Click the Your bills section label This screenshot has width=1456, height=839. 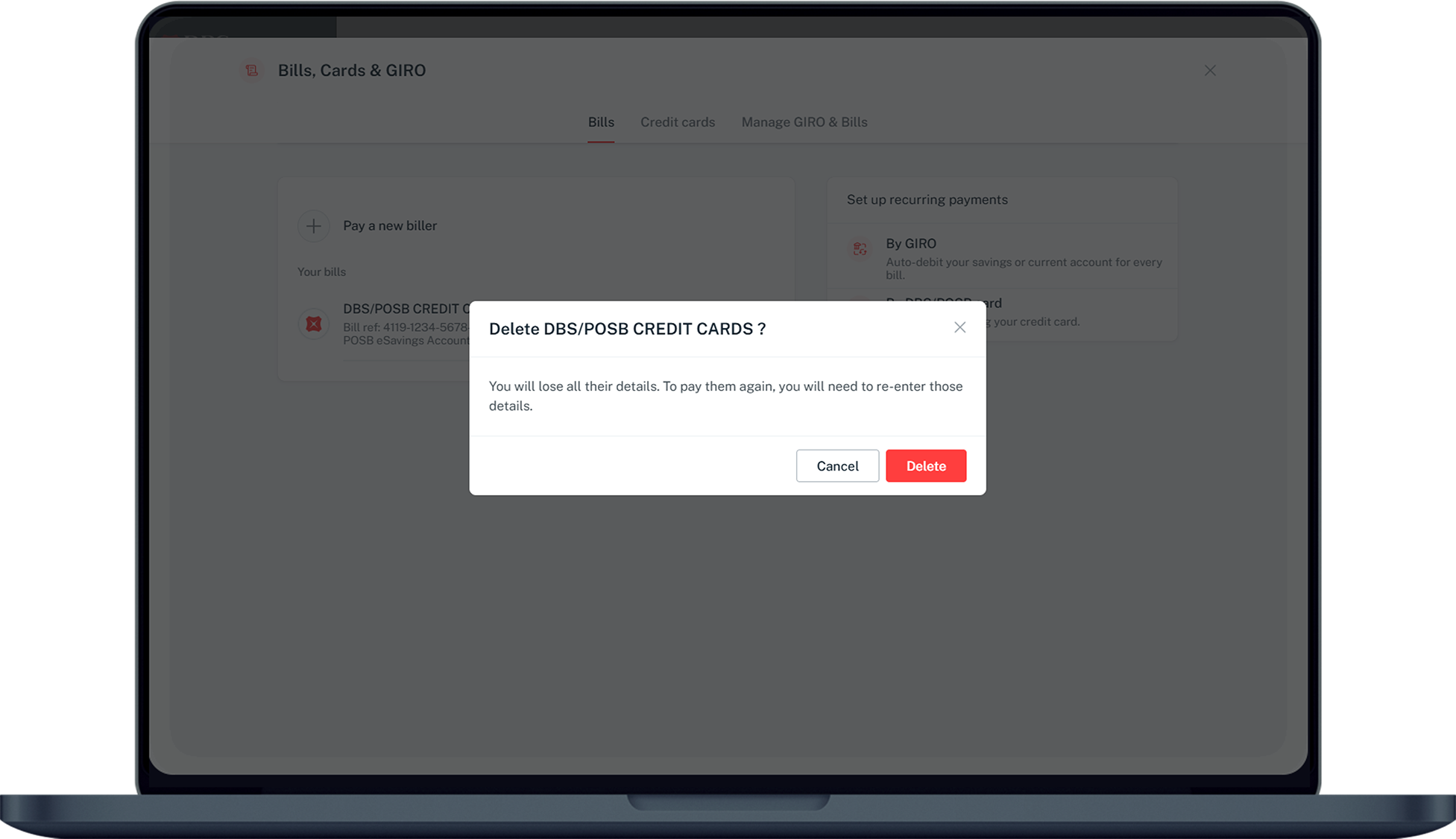click(x=321, y=272)
